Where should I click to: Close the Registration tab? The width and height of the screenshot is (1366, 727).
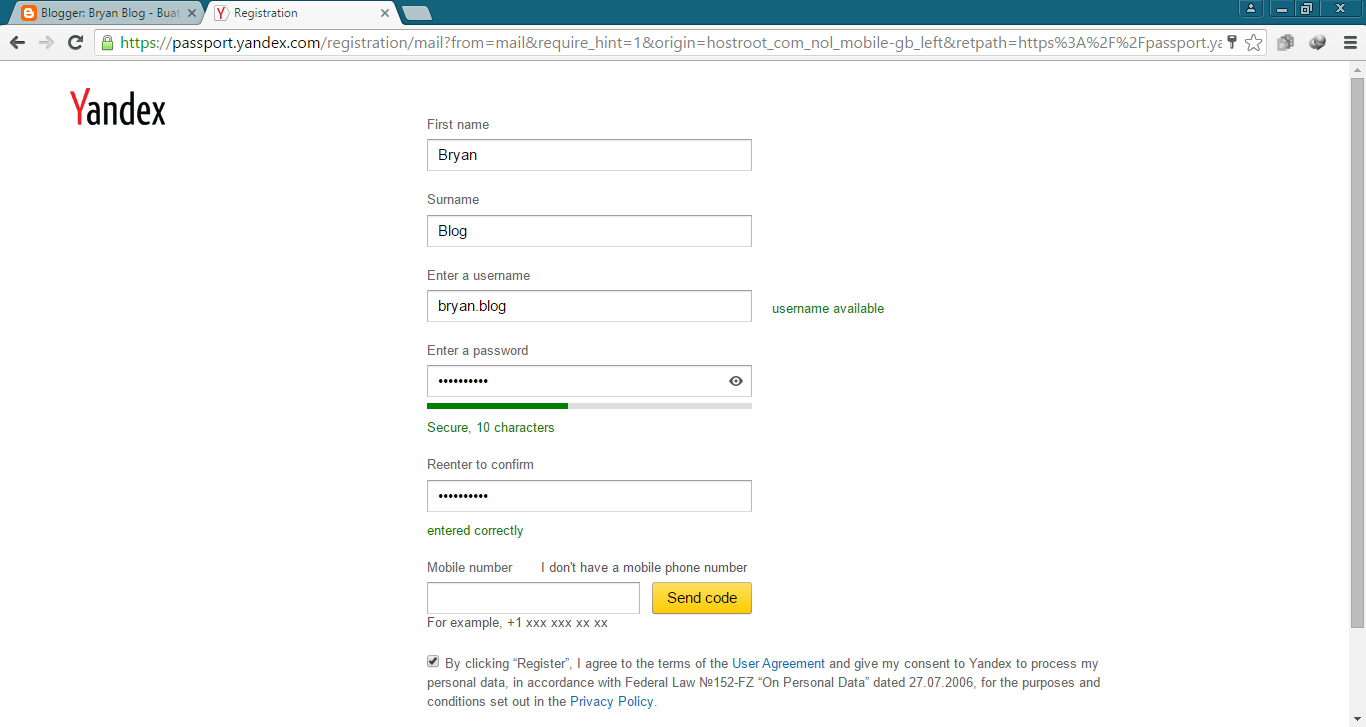coord(385,13)
